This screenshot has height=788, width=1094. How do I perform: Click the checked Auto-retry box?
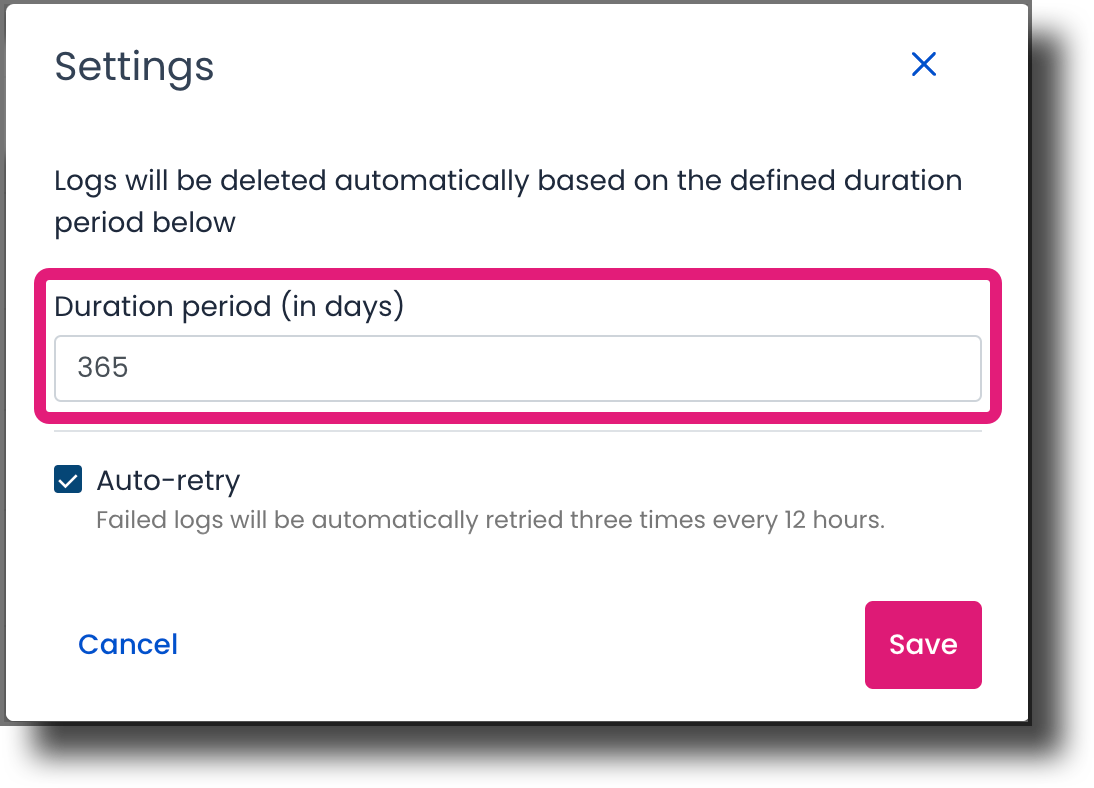tap(66, 480)
